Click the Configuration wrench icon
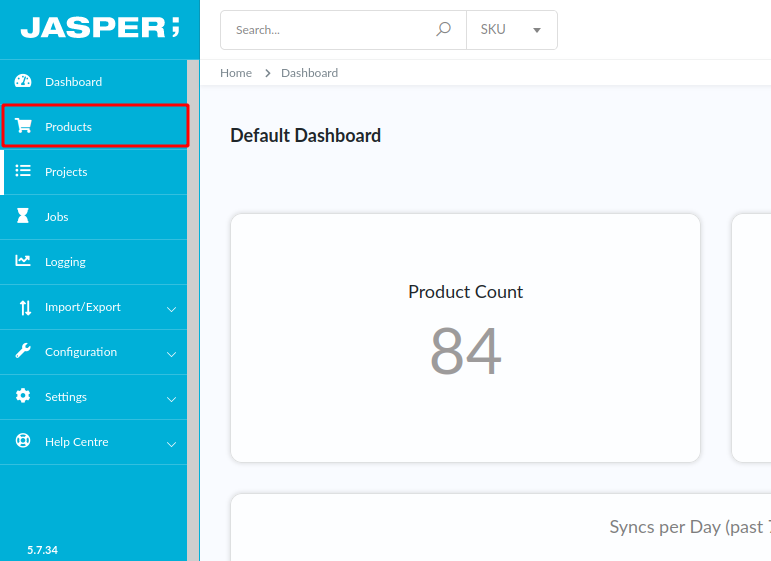This screenshot has width=771, height=561. (x=23, y=351)
